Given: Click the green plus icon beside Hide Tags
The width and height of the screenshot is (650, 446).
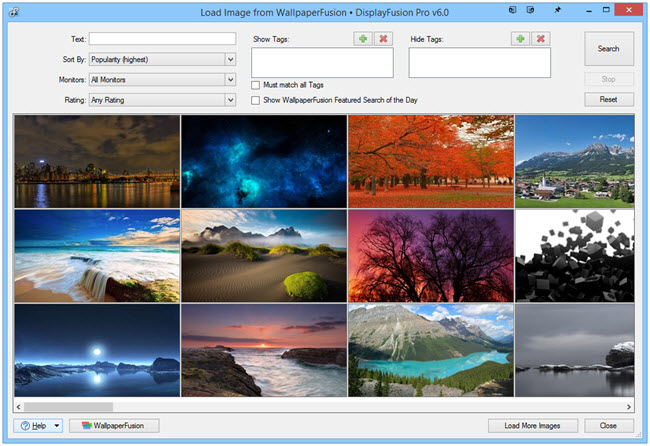Looking at the screenshot, I should pos(520,39).
